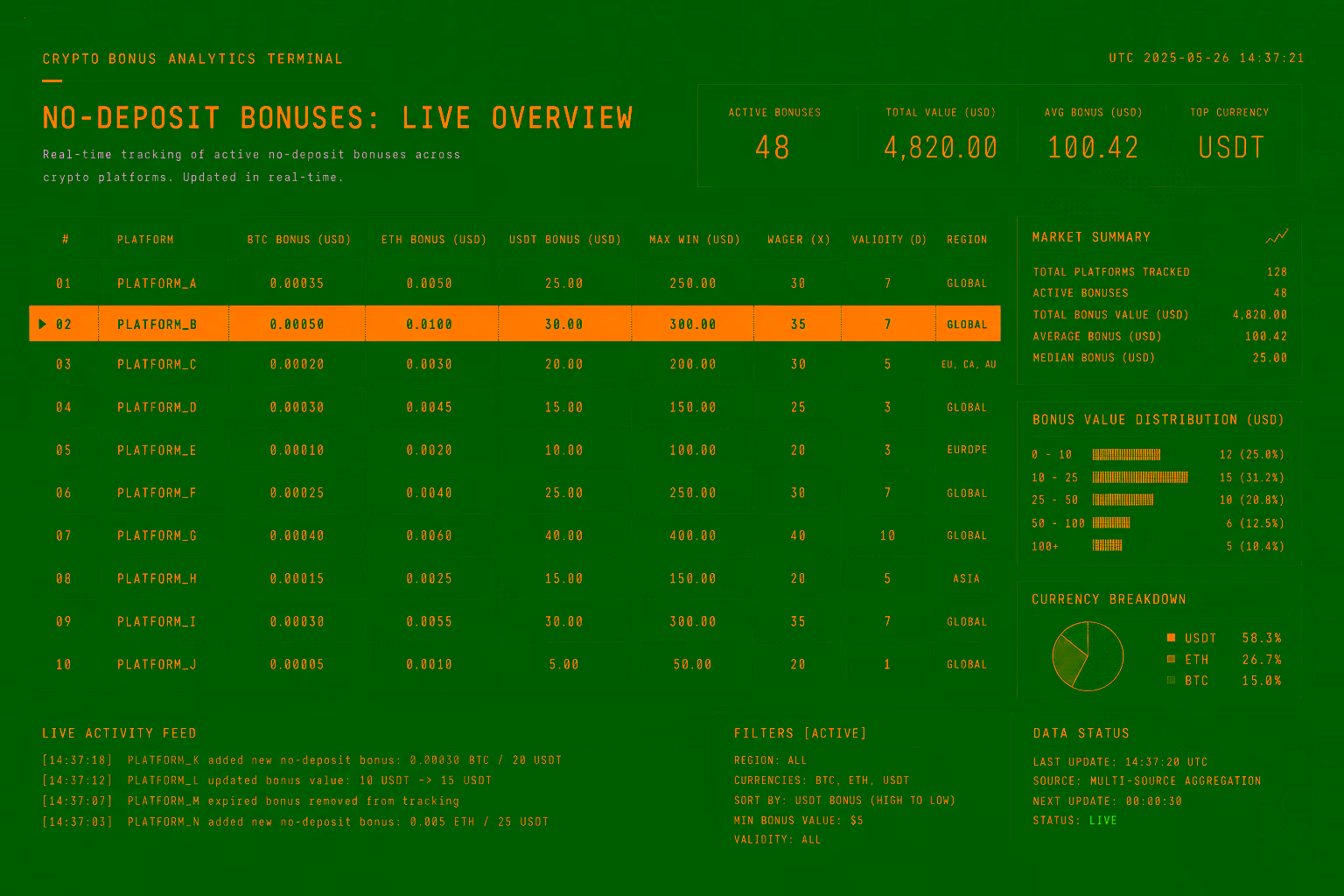1344x896 pixels.
Task: Click the USDT legend color square
Action: pyautogui.click(x=1172, y=638)
